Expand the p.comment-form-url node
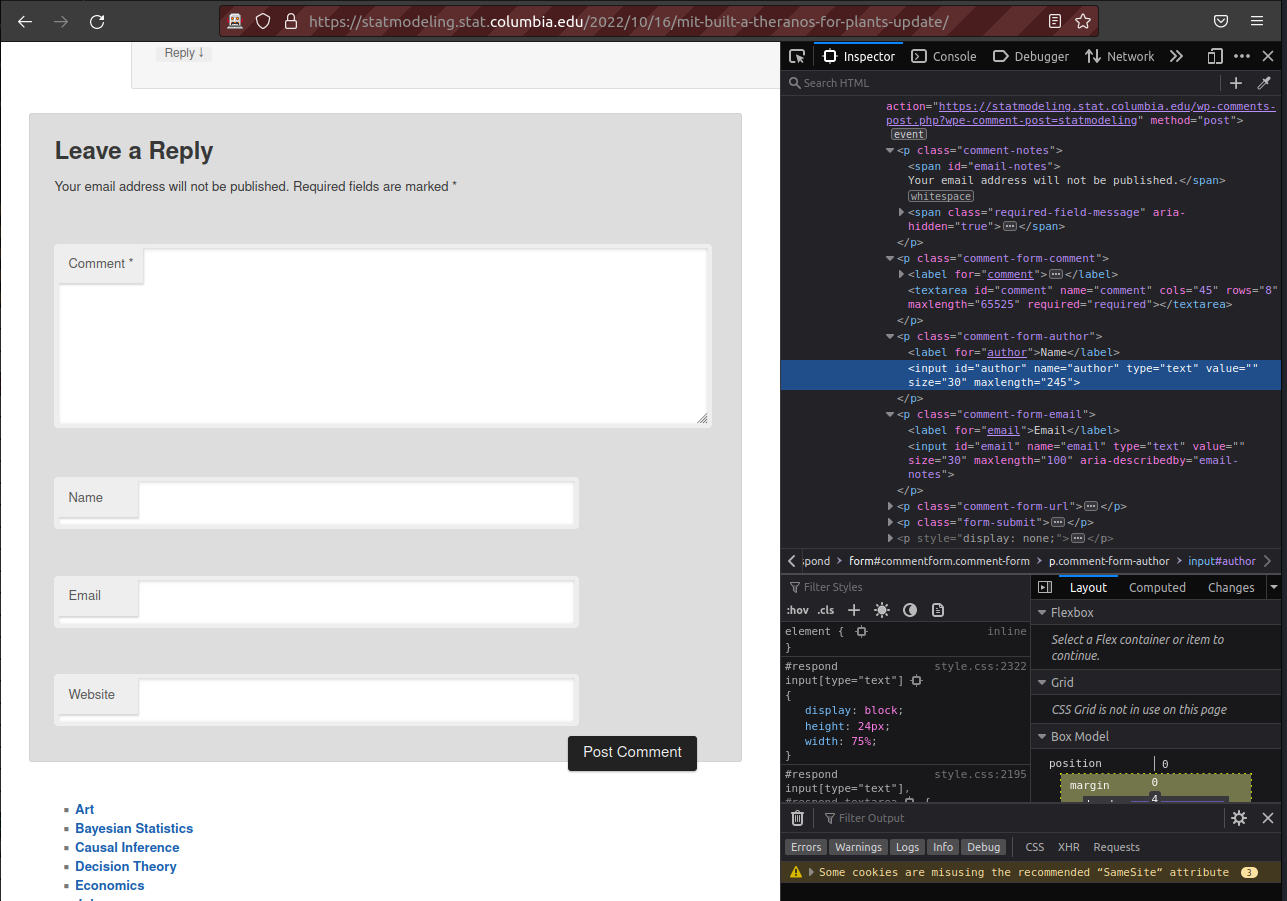 tap(890, 507)
